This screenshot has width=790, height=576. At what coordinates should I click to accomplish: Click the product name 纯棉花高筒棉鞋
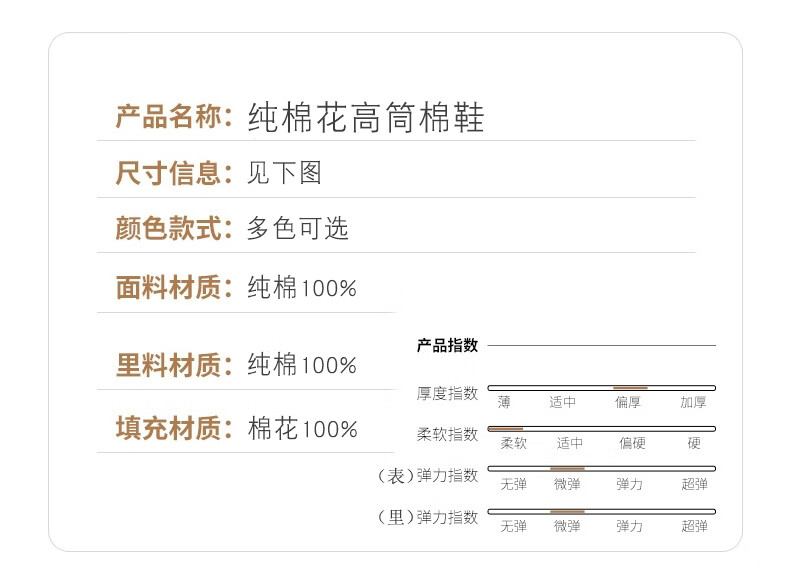coord(366,118)
